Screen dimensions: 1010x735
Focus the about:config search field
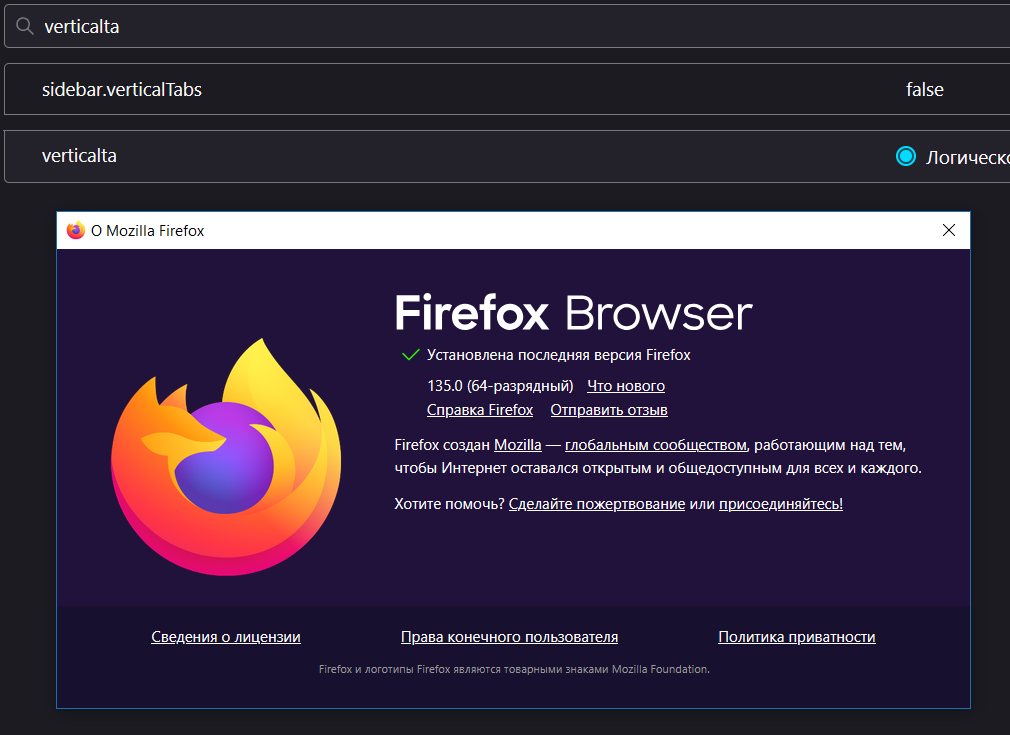click(507, 26)
